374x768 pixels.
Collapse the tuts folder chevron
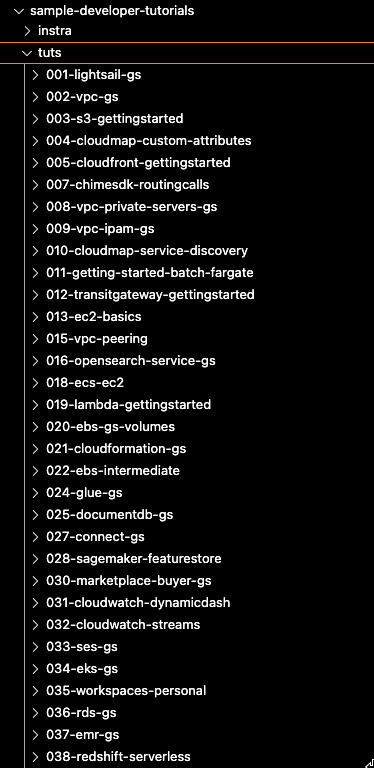(27, 52)
